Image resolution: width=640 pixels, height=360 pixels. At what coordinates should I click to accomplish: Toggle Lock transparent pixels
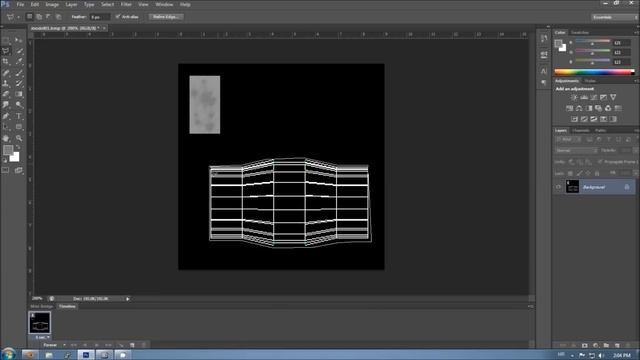point(570,173)
